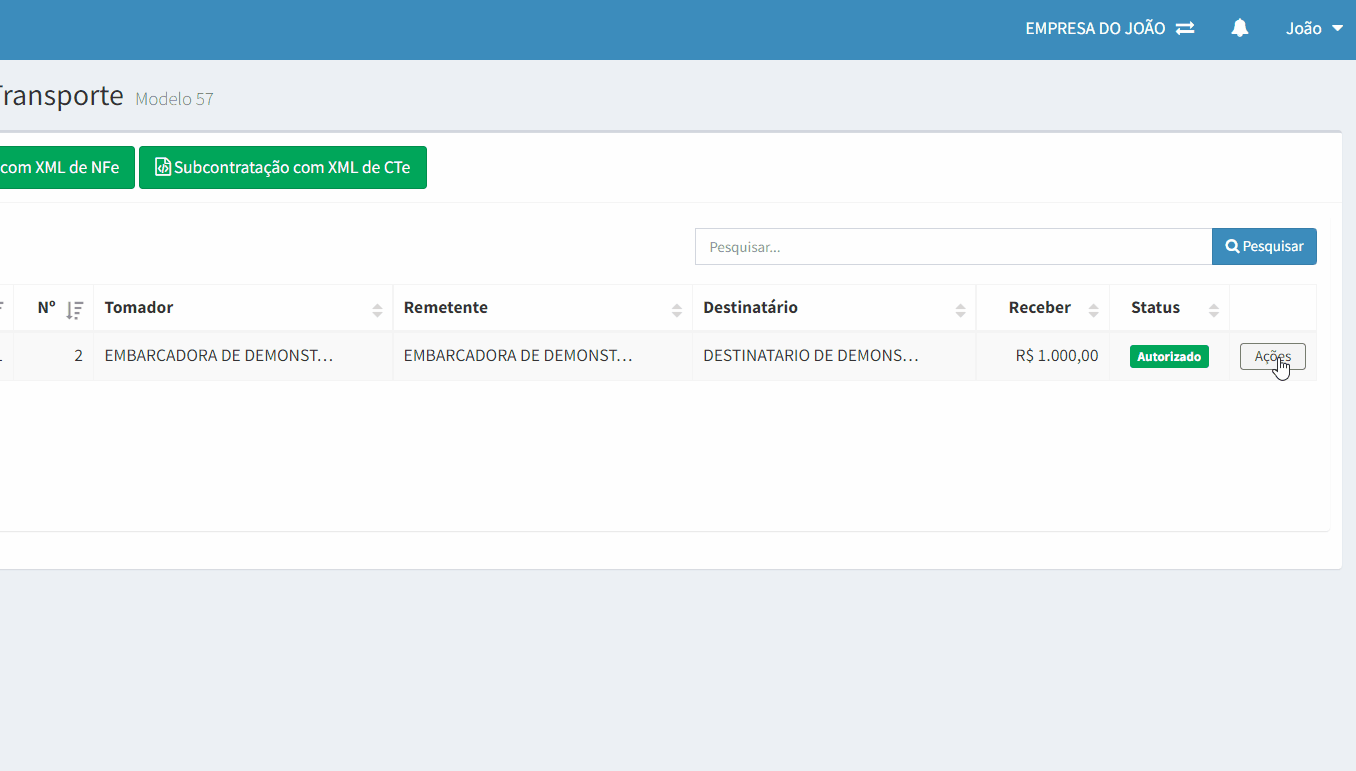Click the 'com XML de NFe' button
The image size is (1356, 771).
pyautogui.click(x=66, y=168)
